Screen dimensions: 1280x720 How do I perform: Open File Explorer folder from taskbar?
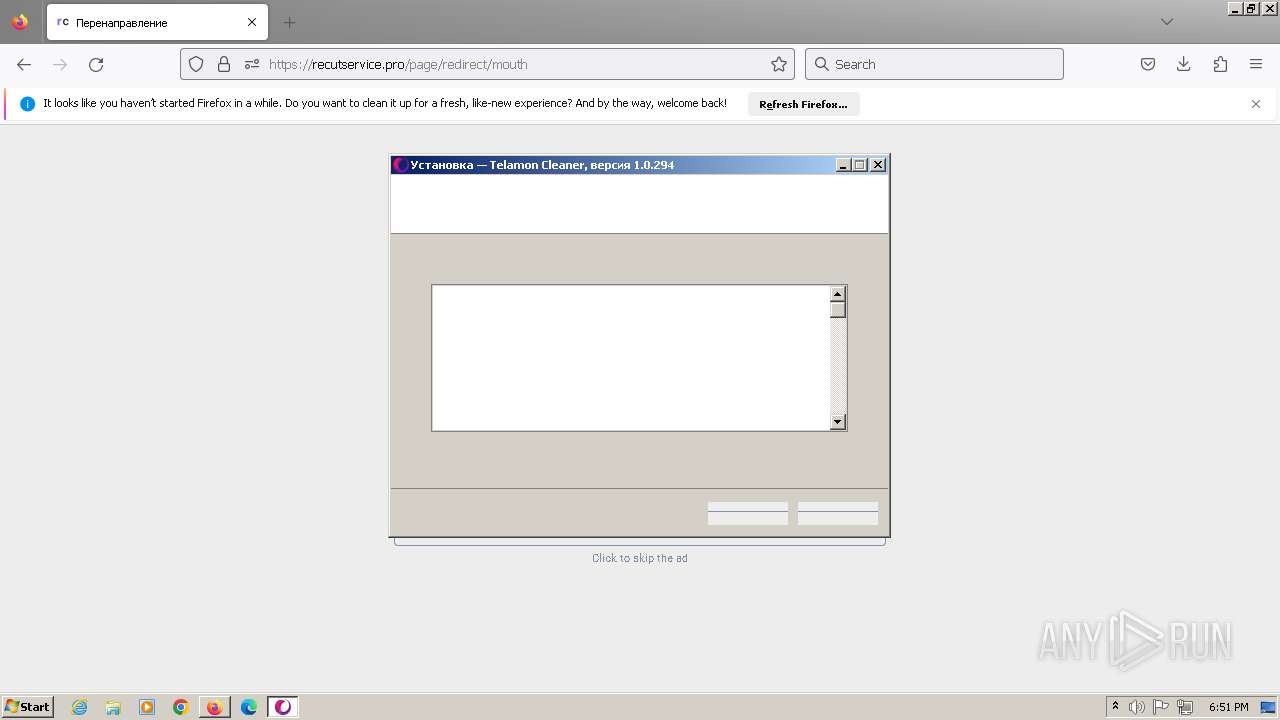(113, 707)
